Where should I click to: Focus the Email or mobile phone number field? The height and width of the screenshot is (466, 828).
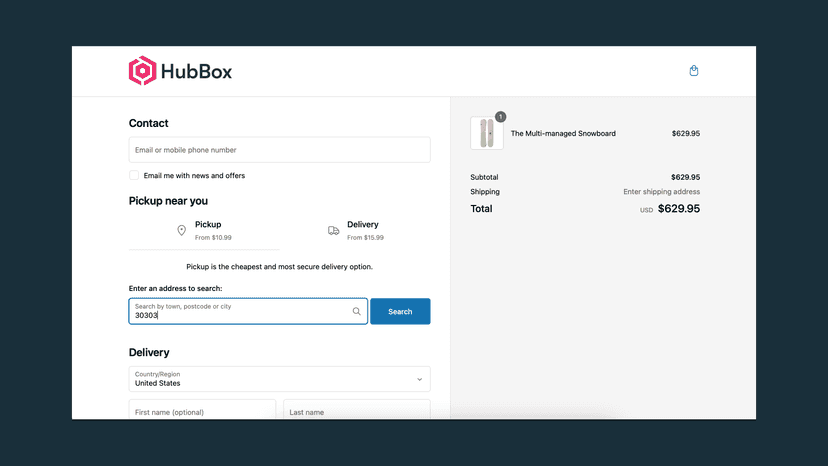coord(279,150)
